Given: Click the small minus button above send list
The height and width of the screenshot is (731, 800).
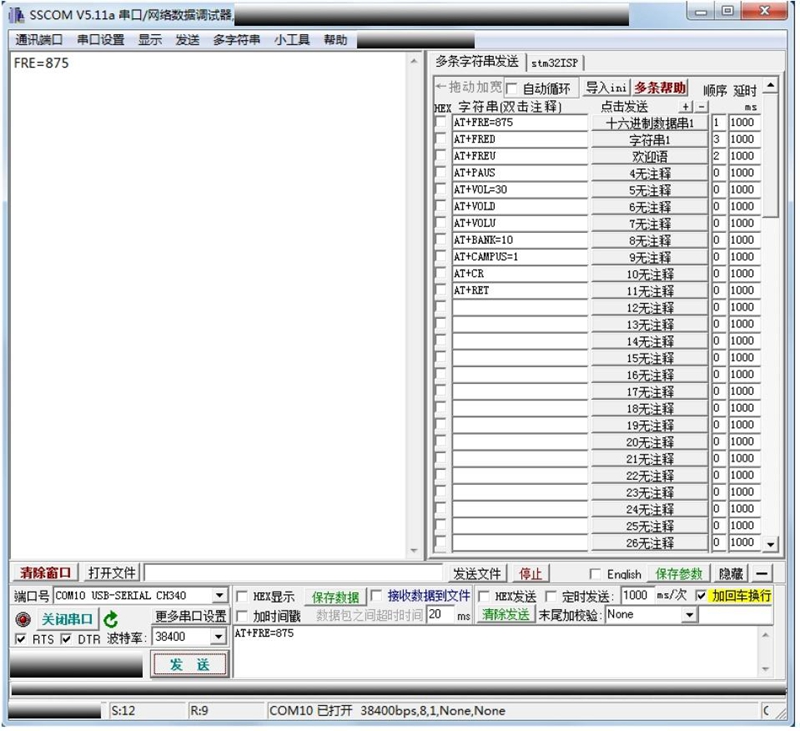Looking at the screenshot, I should pyautogui.click(x=701, y=107).
